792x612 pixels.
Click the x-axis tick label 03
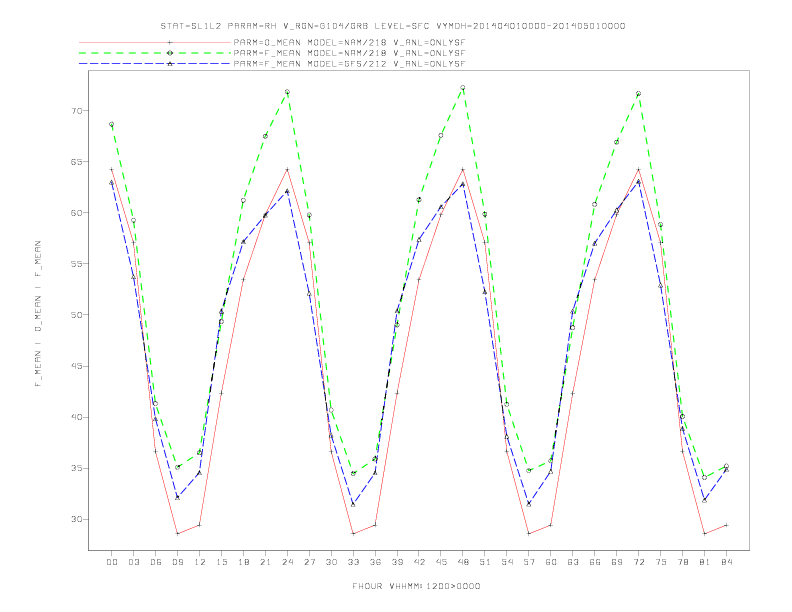point(133,562)
